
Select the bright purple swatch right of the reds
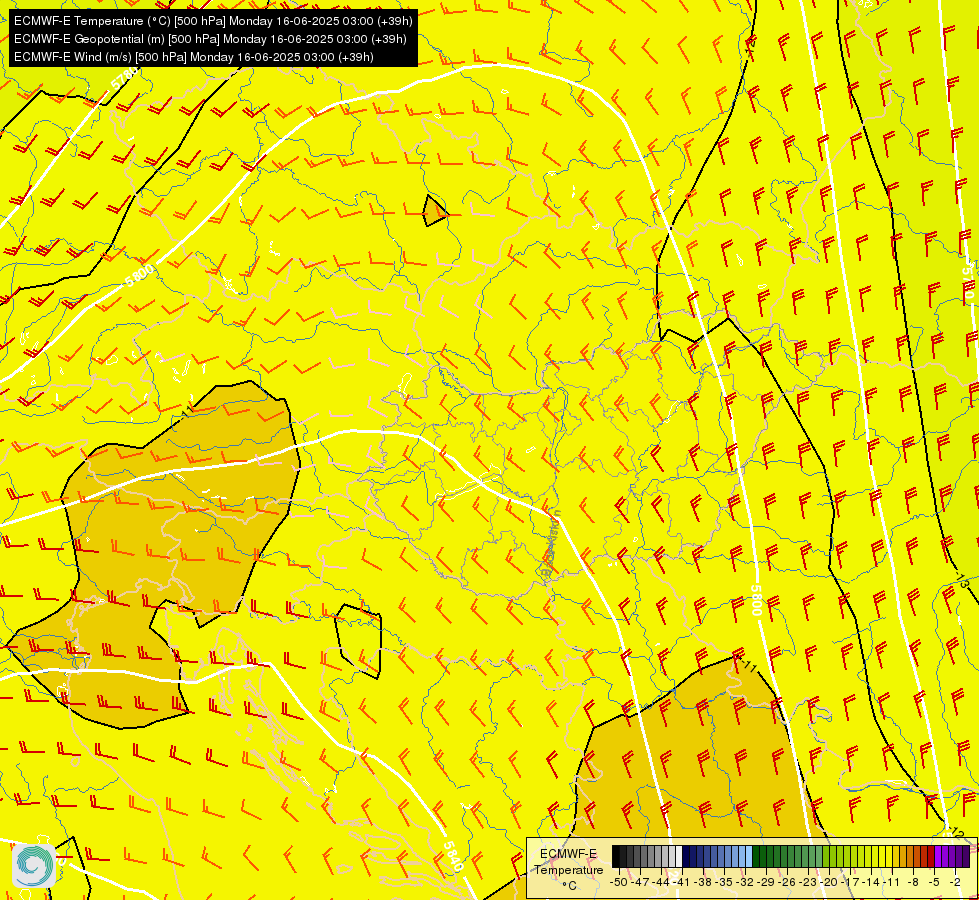coord(938,857)
